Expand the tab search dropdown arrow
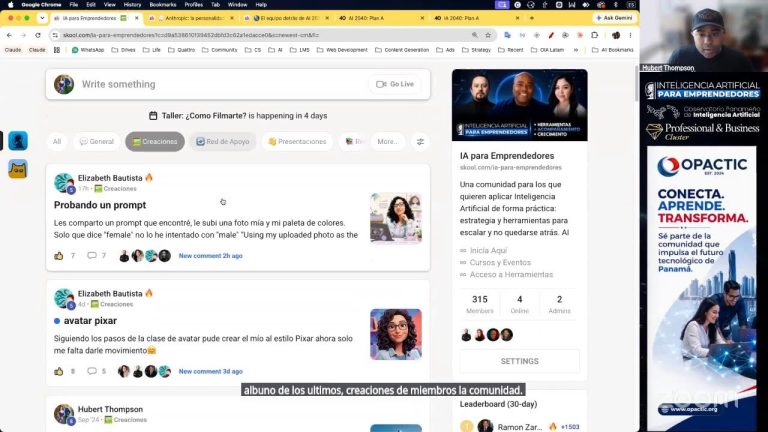768x432 pixels. tap(42, 18)
